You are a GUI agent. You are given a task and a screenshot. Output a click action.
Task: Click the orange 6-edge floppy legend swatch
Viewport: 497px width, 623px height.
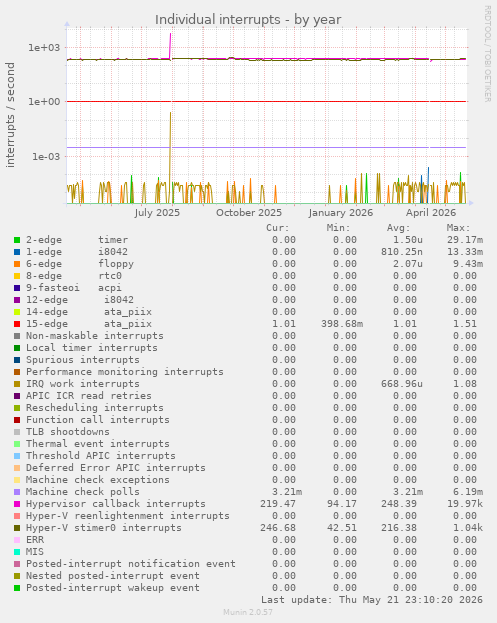17,264
